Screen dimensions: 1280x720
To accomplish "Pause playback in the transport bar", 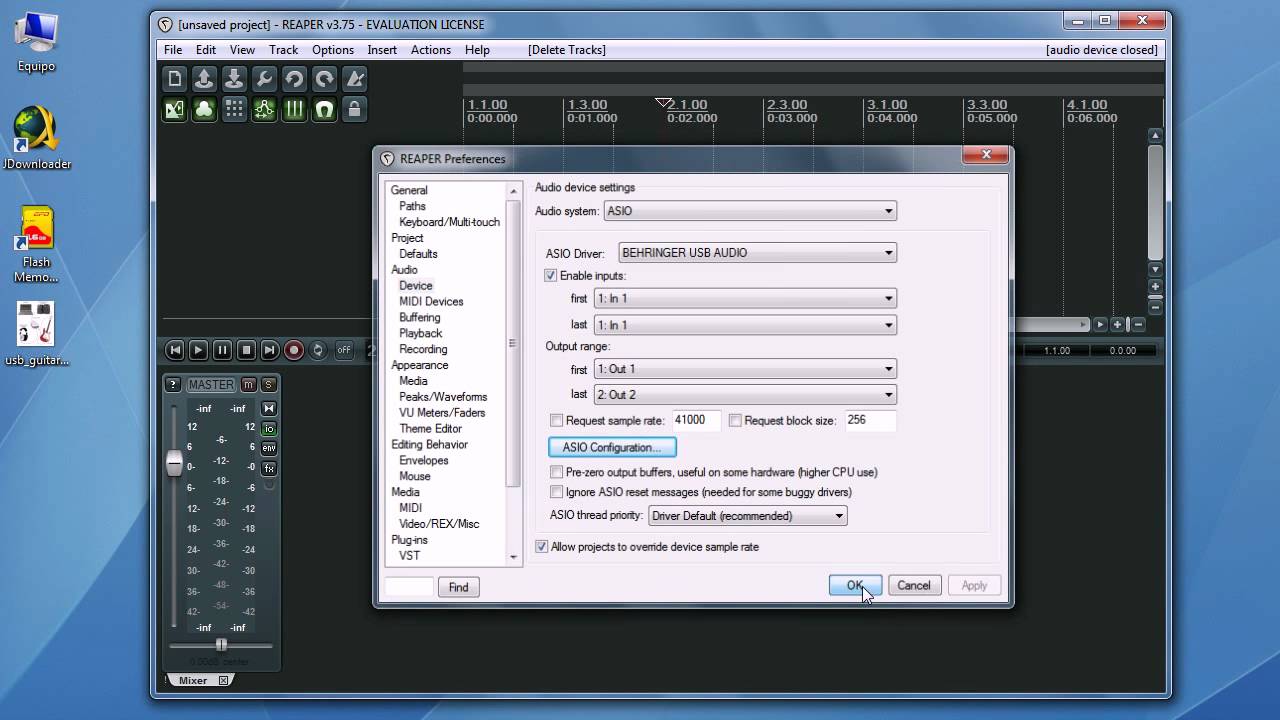I will pyautogui.click(x=222, y=350).
